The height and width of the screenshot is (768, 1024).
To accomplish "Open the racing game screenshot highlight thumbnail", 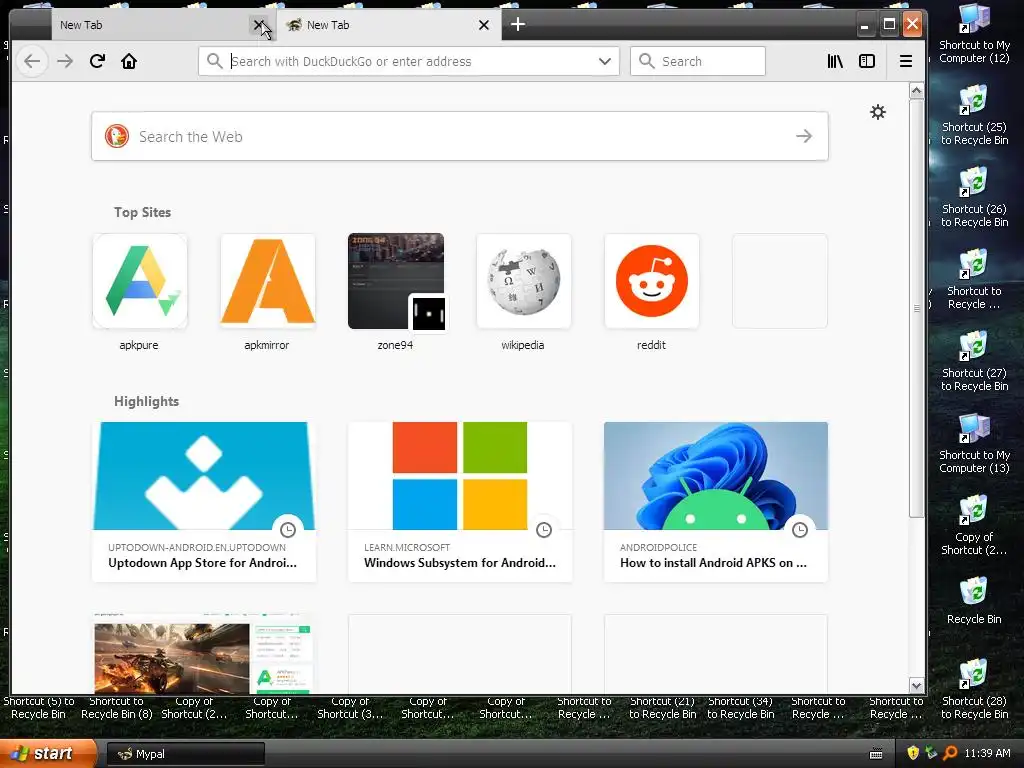I will click(204, 654).
